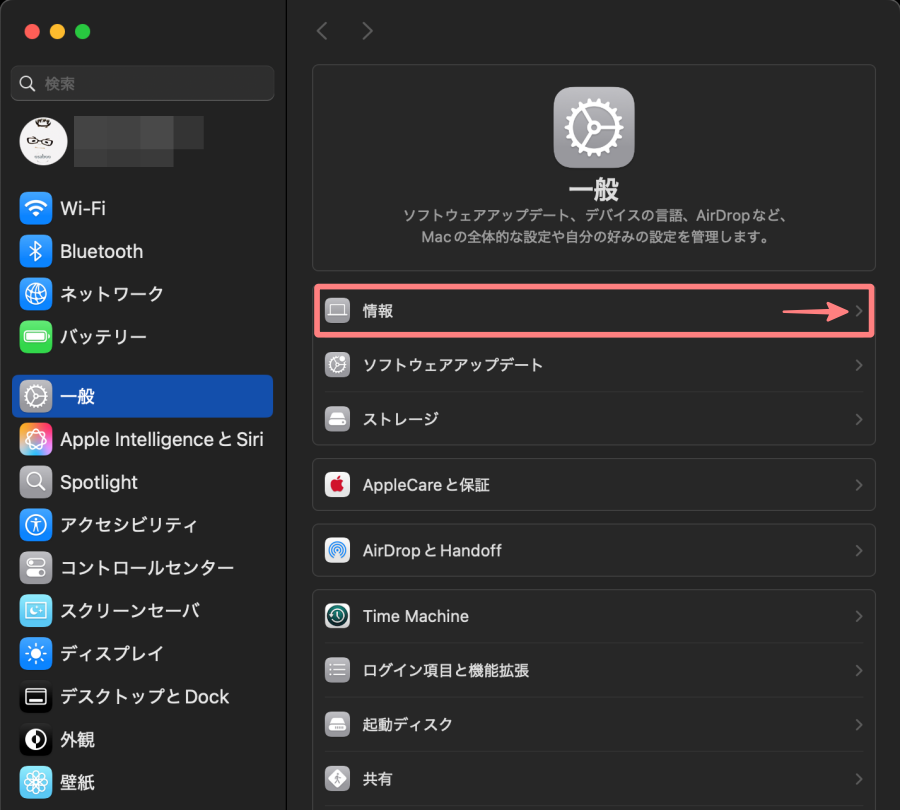The height and width of the screenshot is (810, 900).
Task: Click the ログイン項目と機能拡張 list icon
Action: click(338, 670)
